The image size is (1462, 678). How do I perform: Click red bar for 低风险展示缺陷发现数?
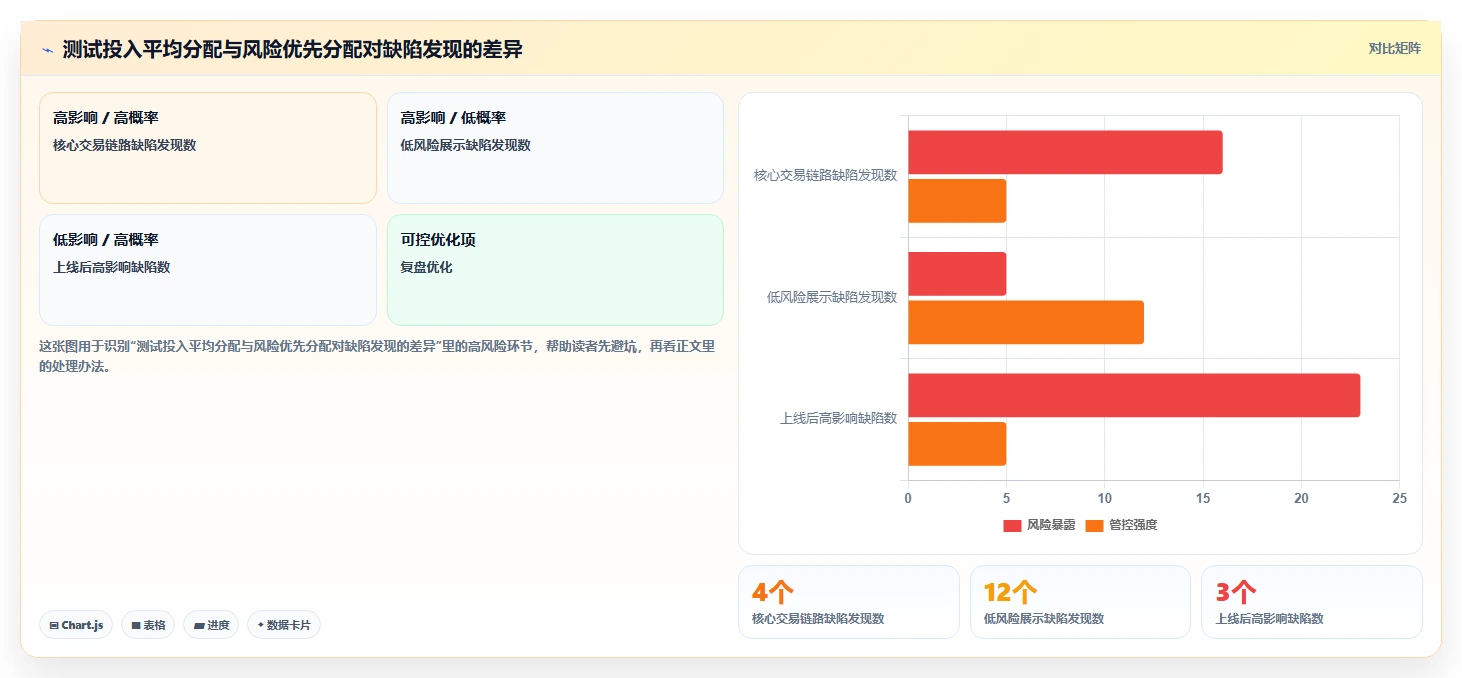[957, 274]
